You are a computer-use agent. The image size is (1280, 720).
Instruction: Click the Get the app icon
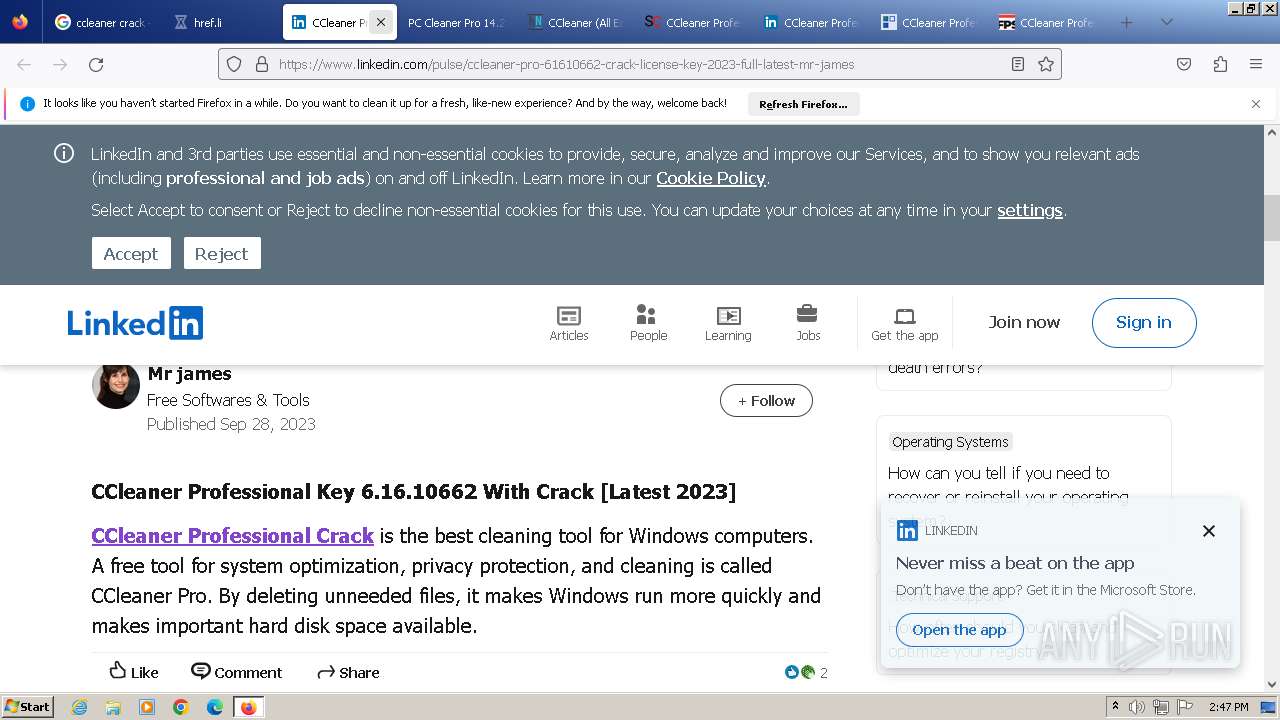[905, 323]
